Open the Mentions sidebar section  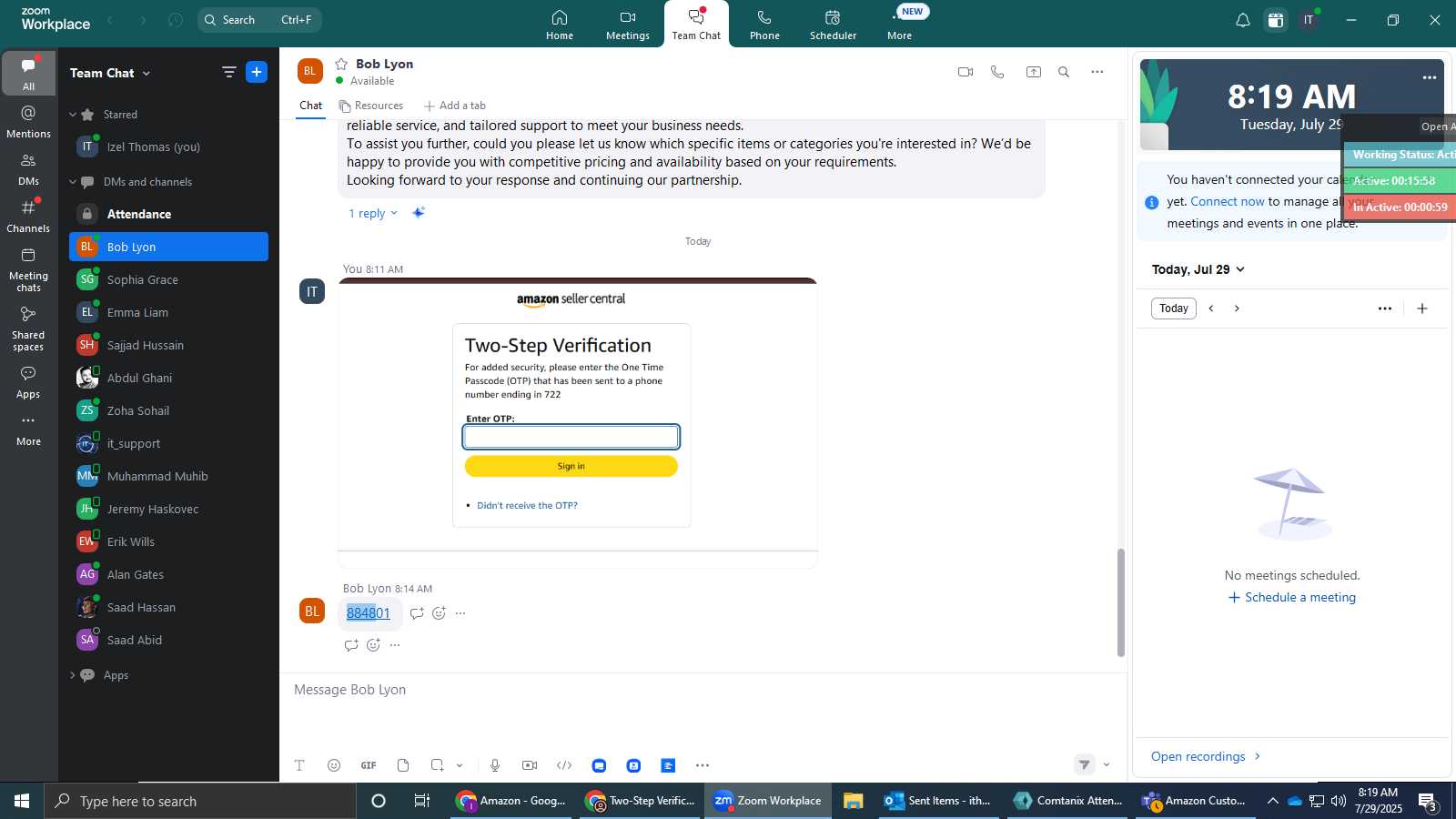tap(28, 121)
